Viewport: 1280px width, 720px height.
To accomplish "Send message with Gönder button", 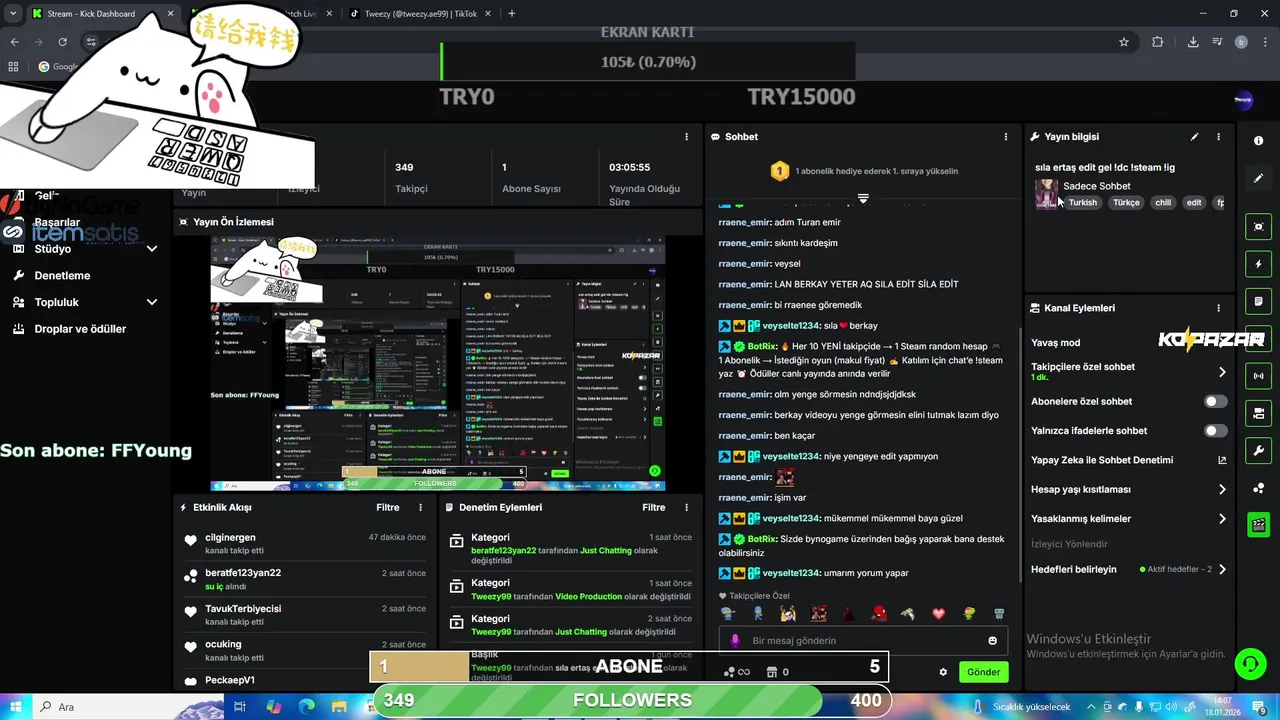I will click(983, 672).
